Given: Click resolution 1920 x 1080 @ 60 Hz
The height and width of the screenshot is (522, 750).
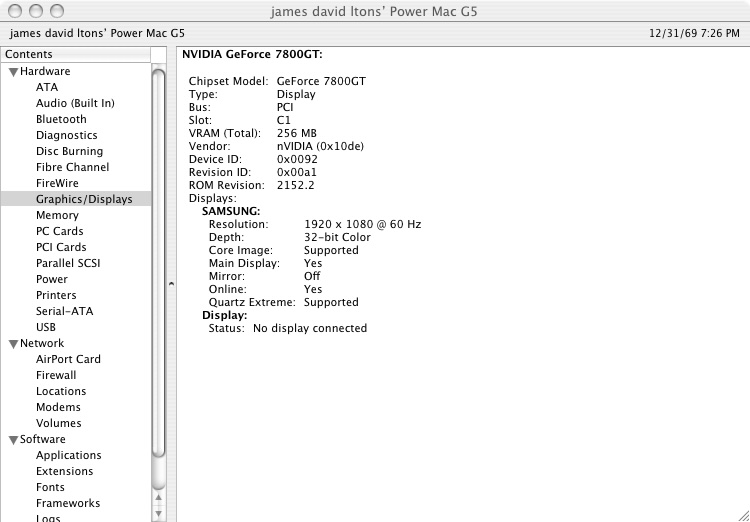Looking at the screenshot, I should 363,224.
